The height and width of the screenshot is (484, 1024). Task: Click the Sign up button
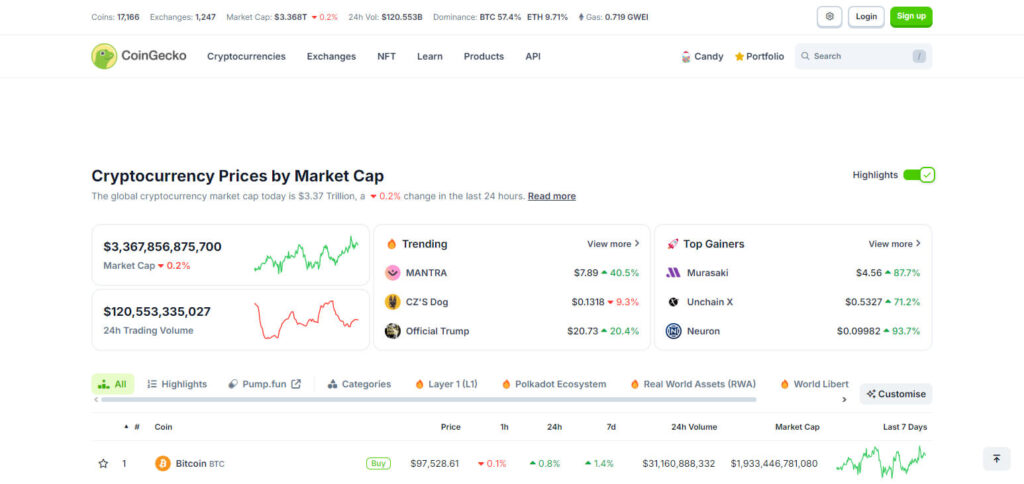[x=911, y=16]
